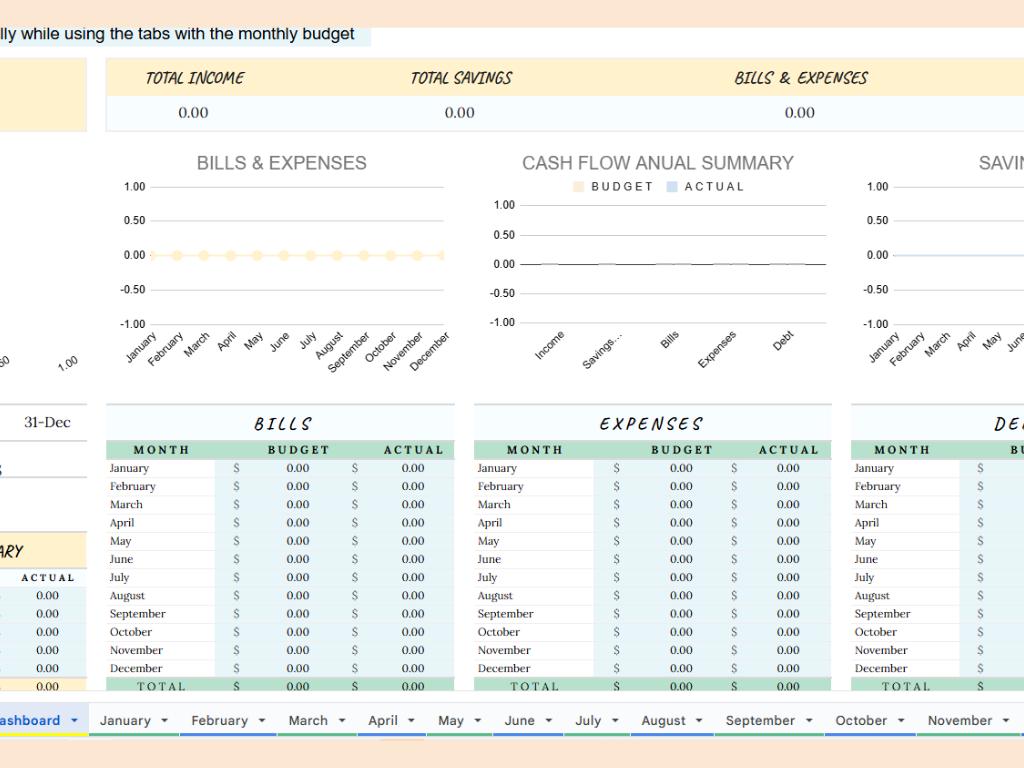This screenshot has width=1024, height=768.
Task: Click the Bills & Expenses summary 0.00 value
Action: coord(799,113)
